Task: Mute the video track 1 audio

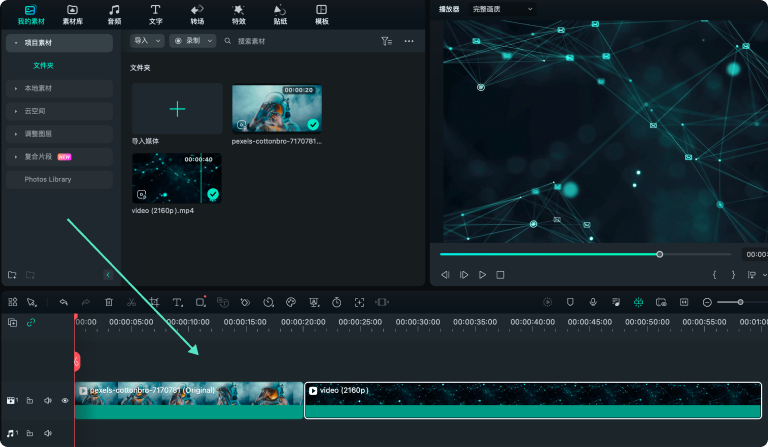Action: pyautogui.click(x=48, y=400)
